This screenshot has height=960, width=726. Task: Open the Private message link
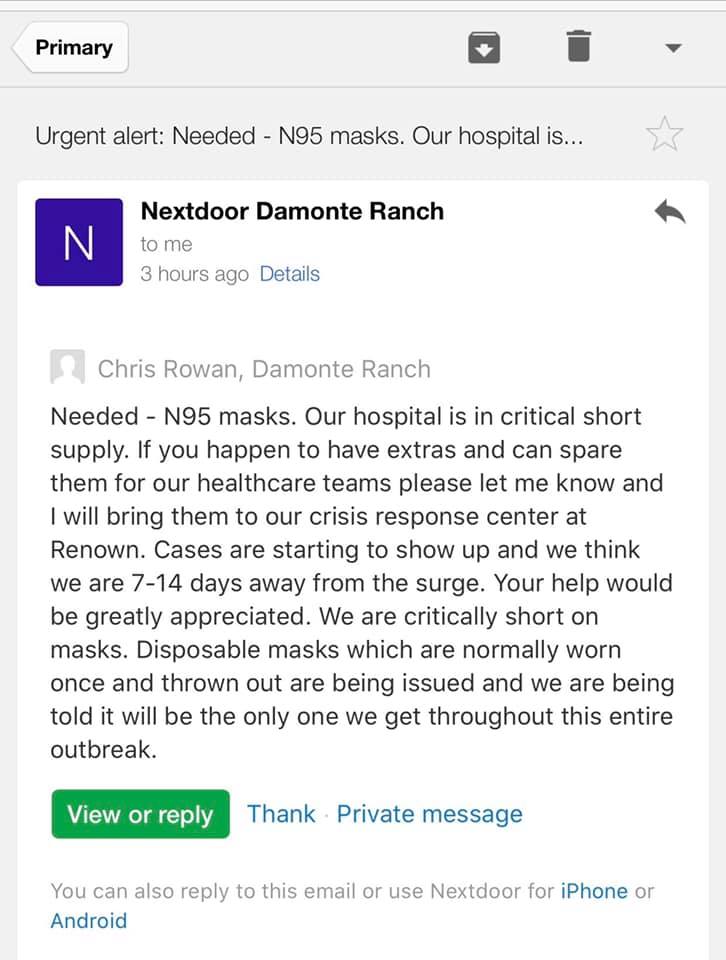click(430, 814)
